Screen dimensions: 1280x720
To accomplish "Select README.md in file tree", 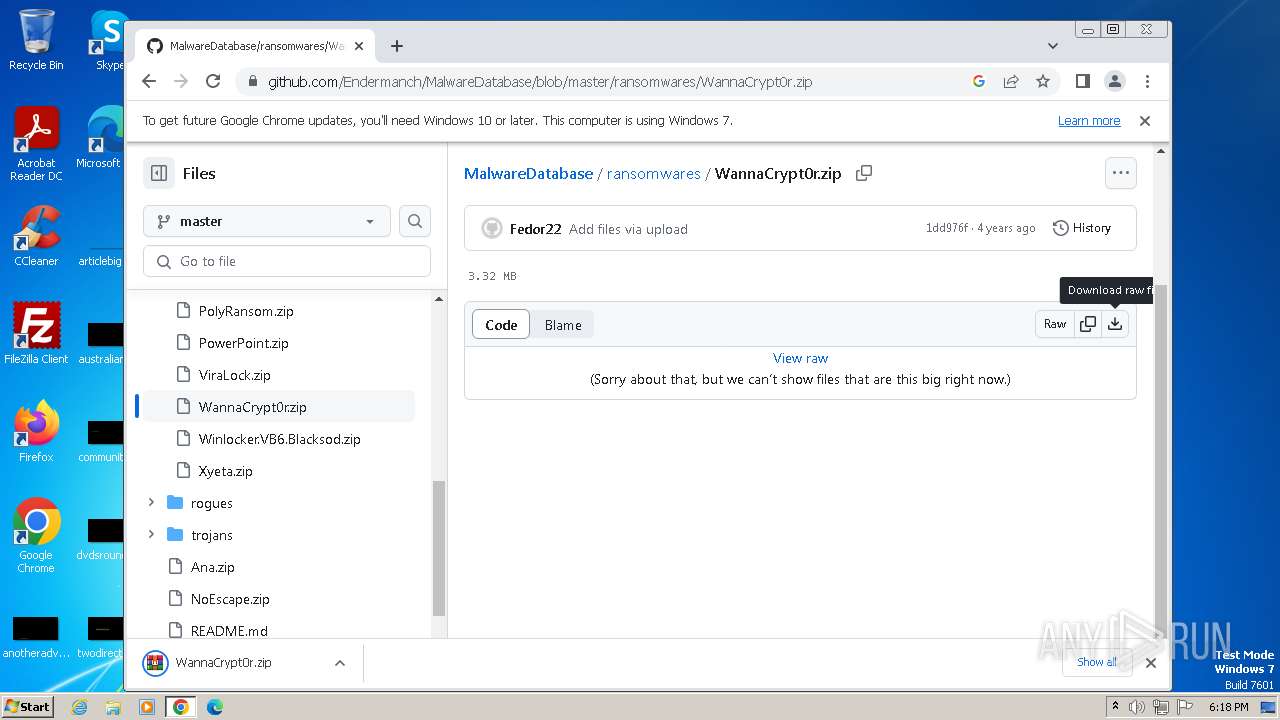I will pyautogui.click(x=229, y=631).
